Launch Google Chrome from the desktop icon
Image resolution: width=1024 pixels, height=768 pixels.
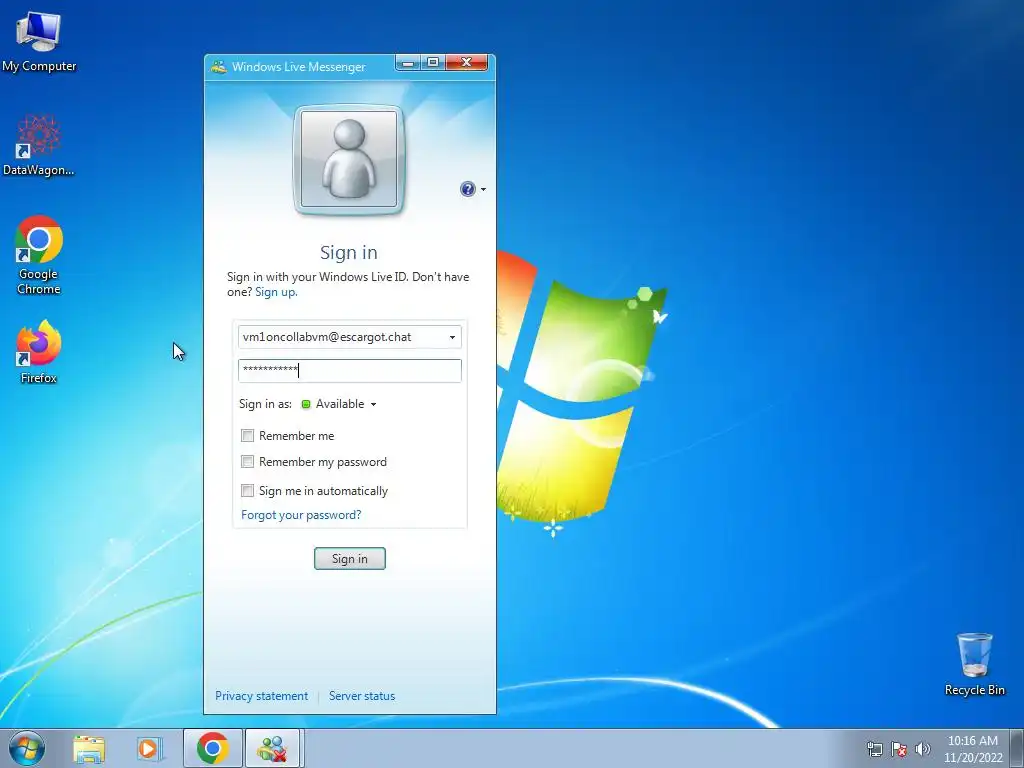click(39, 255)
